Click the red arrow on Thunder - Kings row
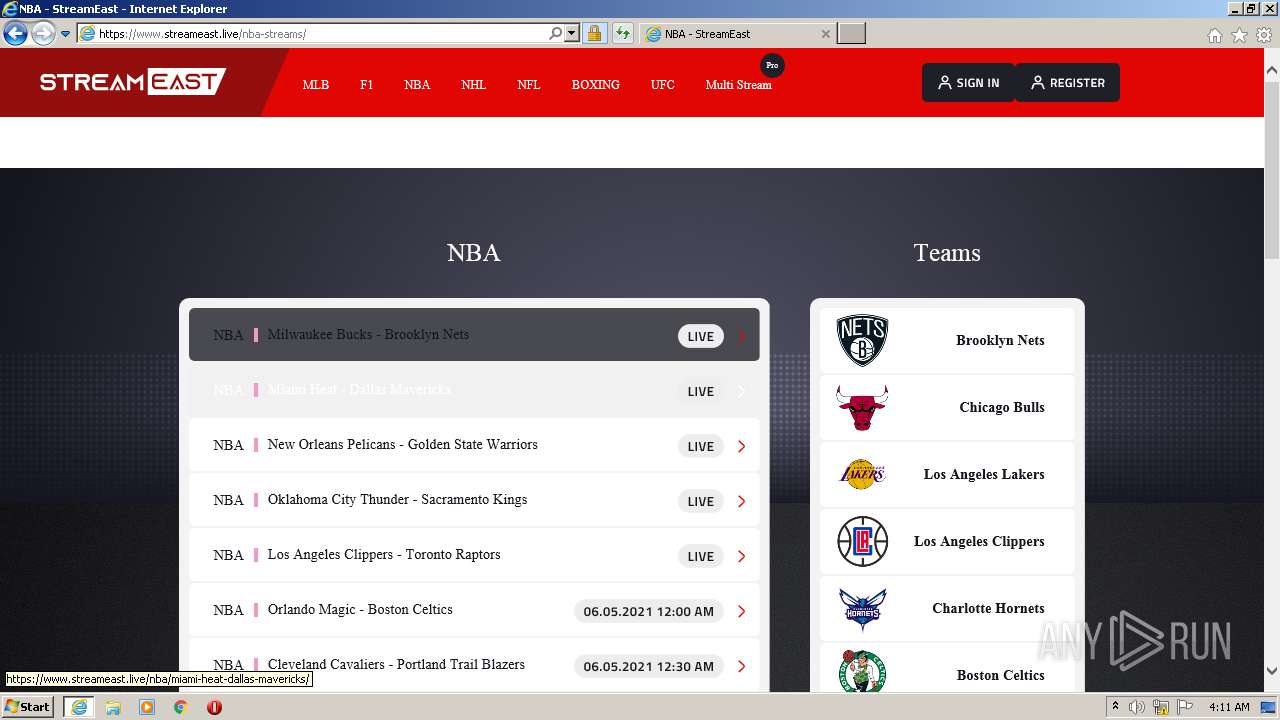This screenshot has height=720, width=1280. 741,501
